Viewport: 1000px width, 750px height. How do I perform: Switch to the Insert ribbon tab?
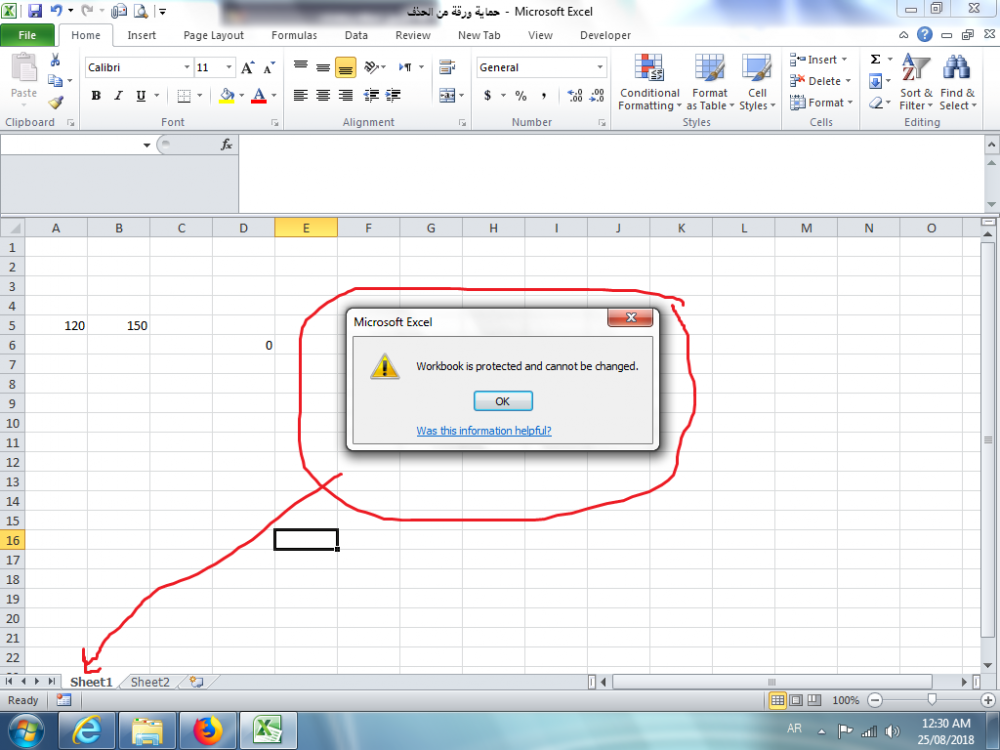pos(142,35)
